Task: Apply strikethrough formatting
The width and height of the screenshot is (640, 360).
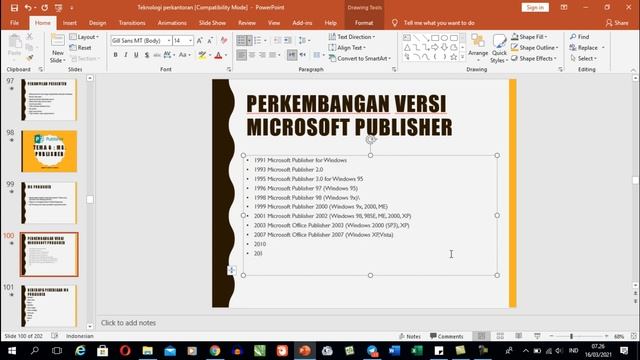Action: click(157, 55)
